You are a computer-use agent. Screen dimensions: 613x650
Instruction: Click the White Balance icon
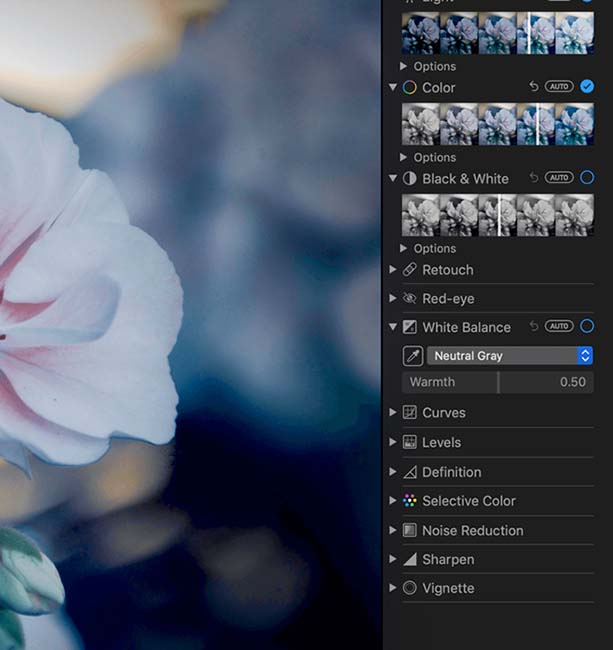pos(409,327)
